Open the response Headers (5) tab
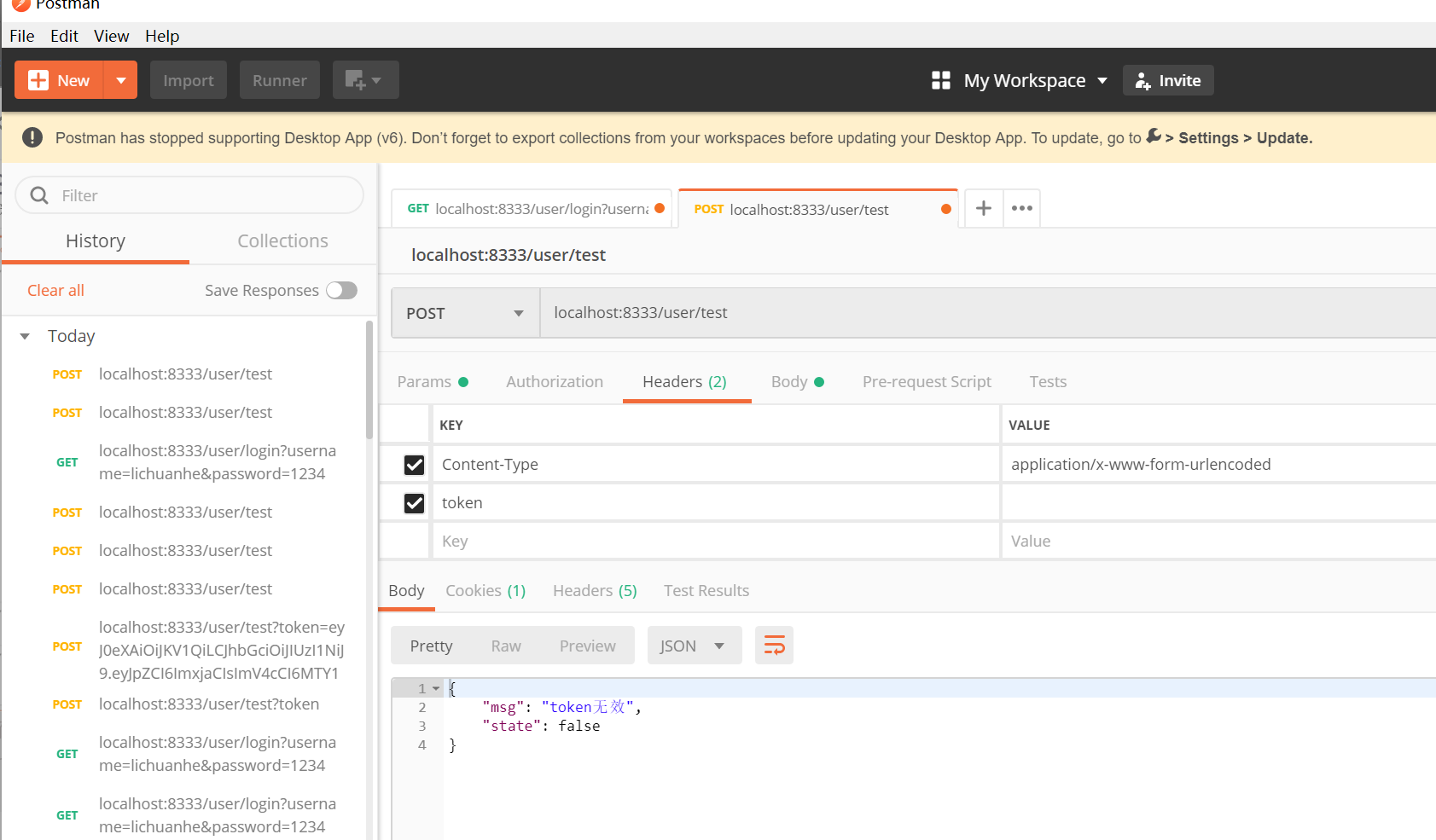1436x840 pixels. (595, 591)
